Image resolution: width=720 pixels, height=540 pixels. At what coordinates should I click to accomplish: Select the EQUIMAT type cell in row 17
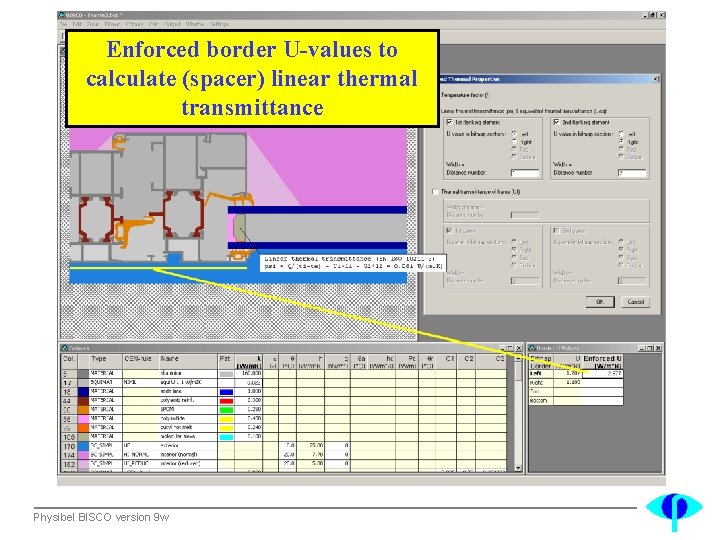pyautogui.click(x=106, y=382)
